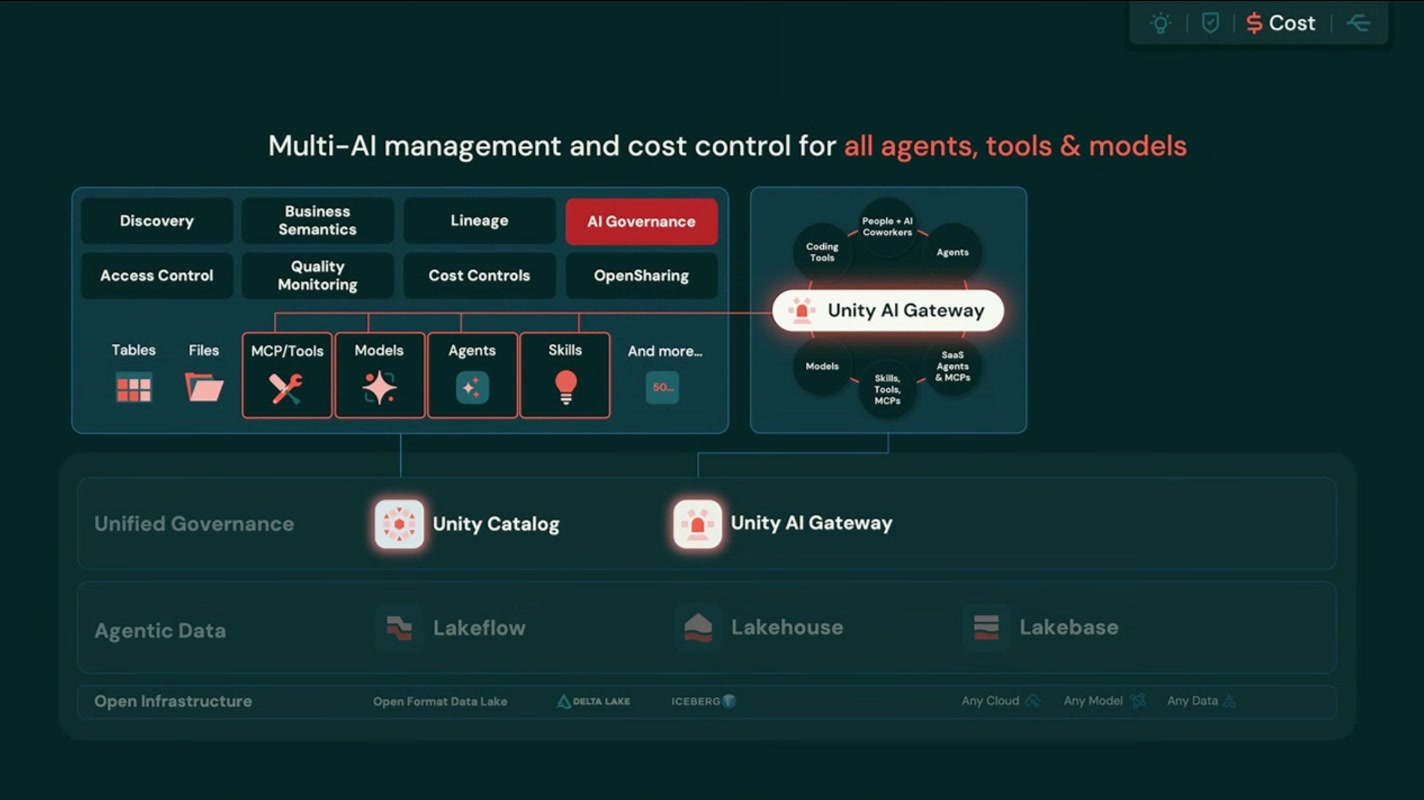Screen dimensions: 1424x800
Task: Open the Quality Monitoring tile
Action: (318, 276)
